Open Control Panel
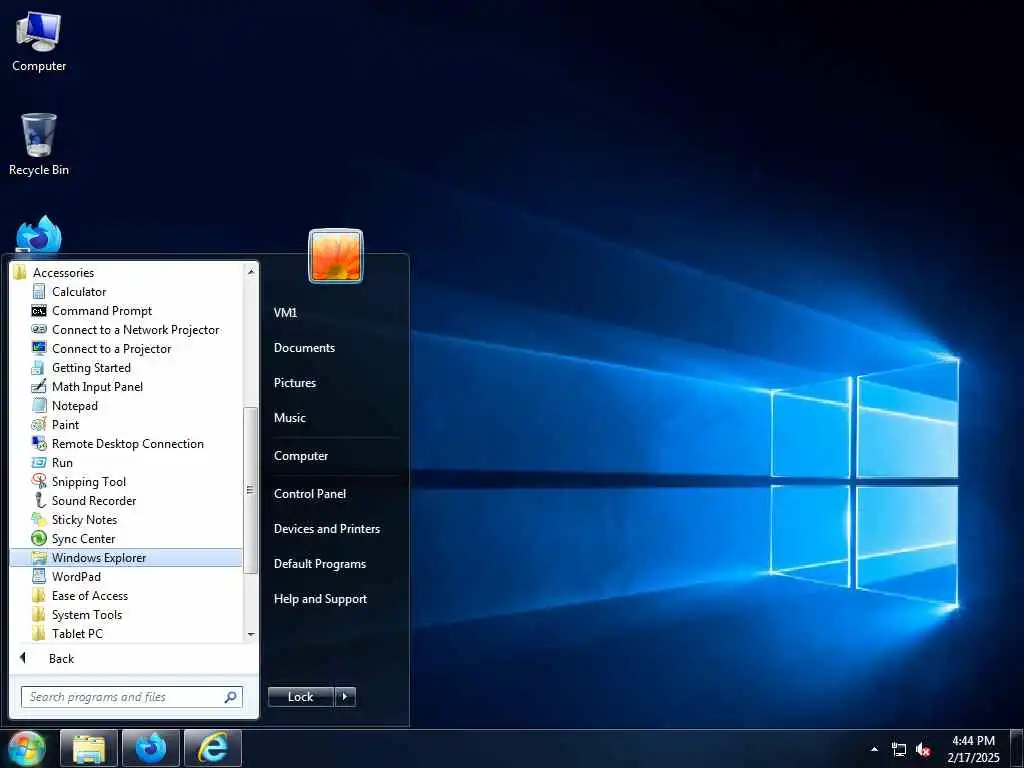 coord(310,494)
